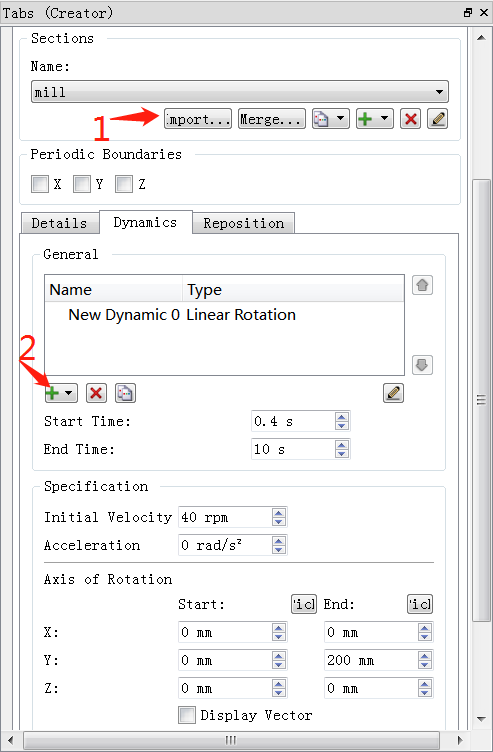Enable periodic boundary Z checkbox
493x752 pixels.
tap(124, 184)
